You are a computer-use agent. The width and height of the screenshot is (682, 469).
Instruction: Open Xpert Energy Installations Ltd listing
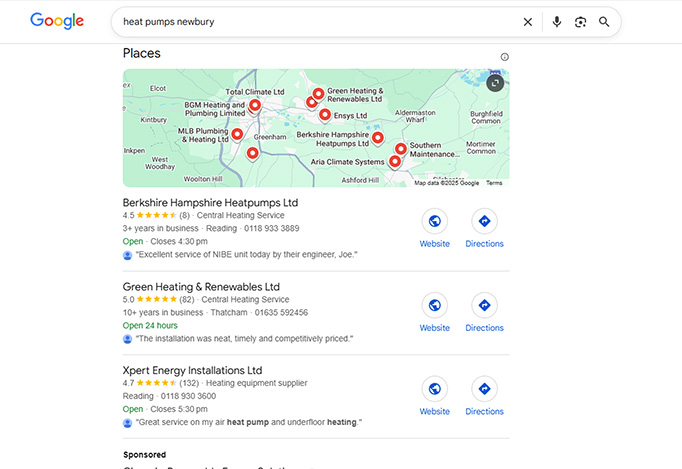tap(192, 370)
